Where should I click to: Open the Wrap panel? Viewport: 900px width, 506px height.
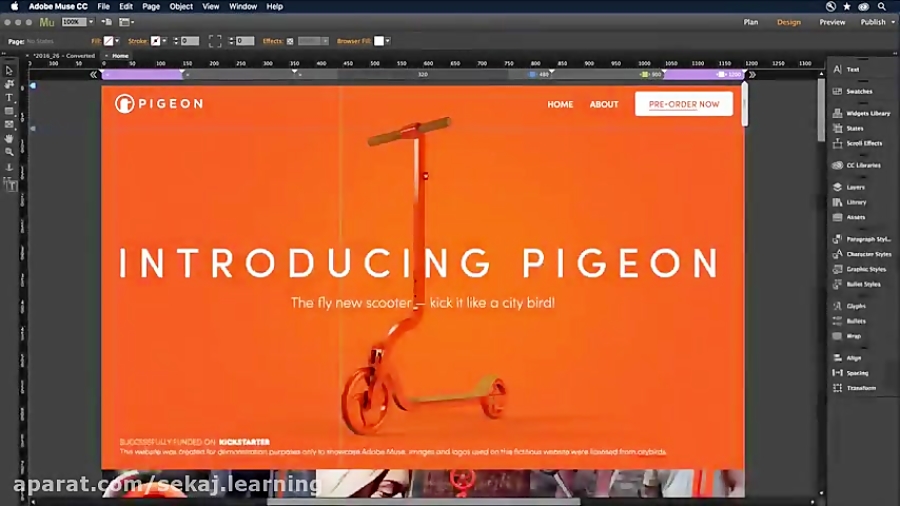click(x=847, y=336)
